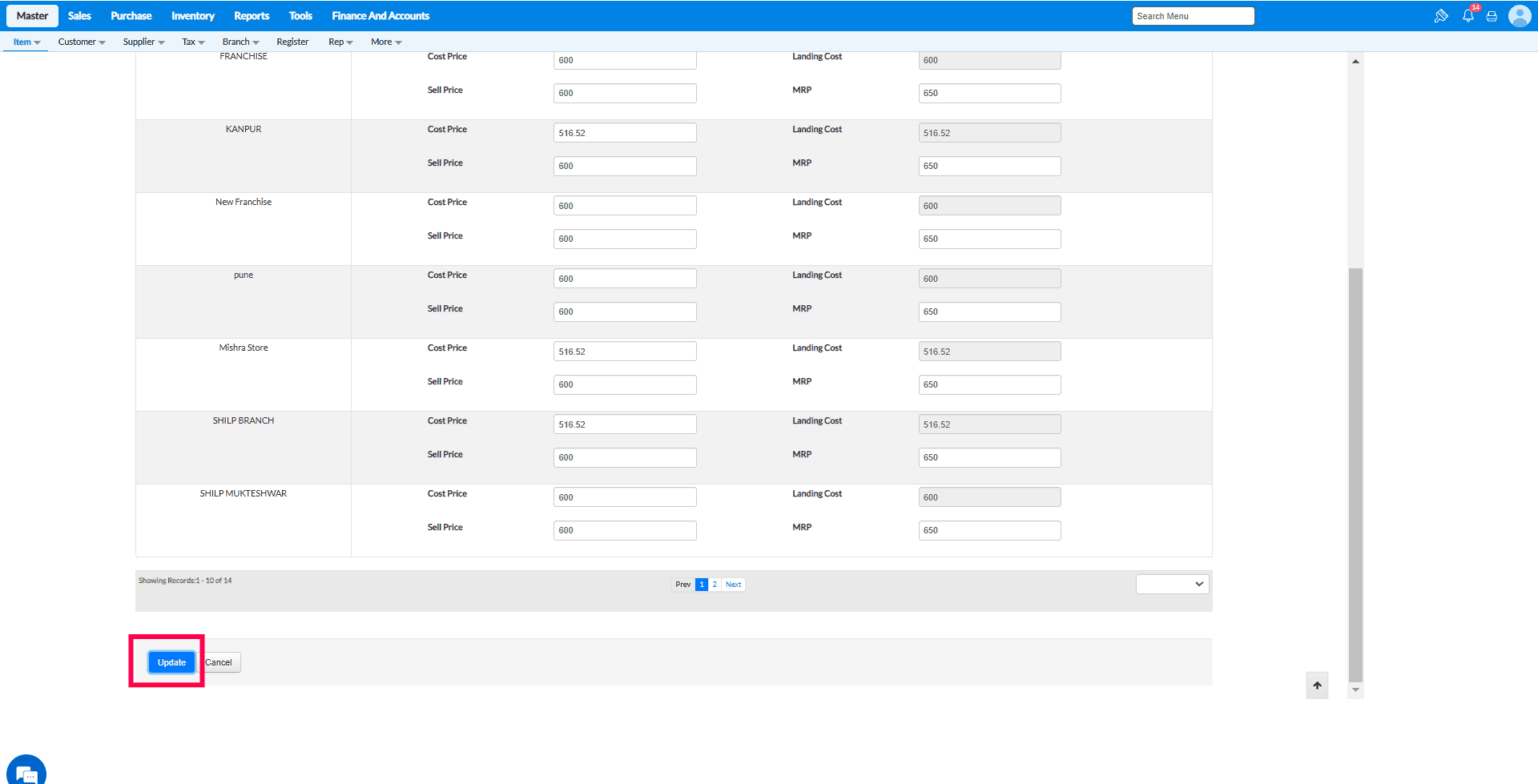Click the Update button
This screenshot has width=1538, height=784.
coord(171,662)
